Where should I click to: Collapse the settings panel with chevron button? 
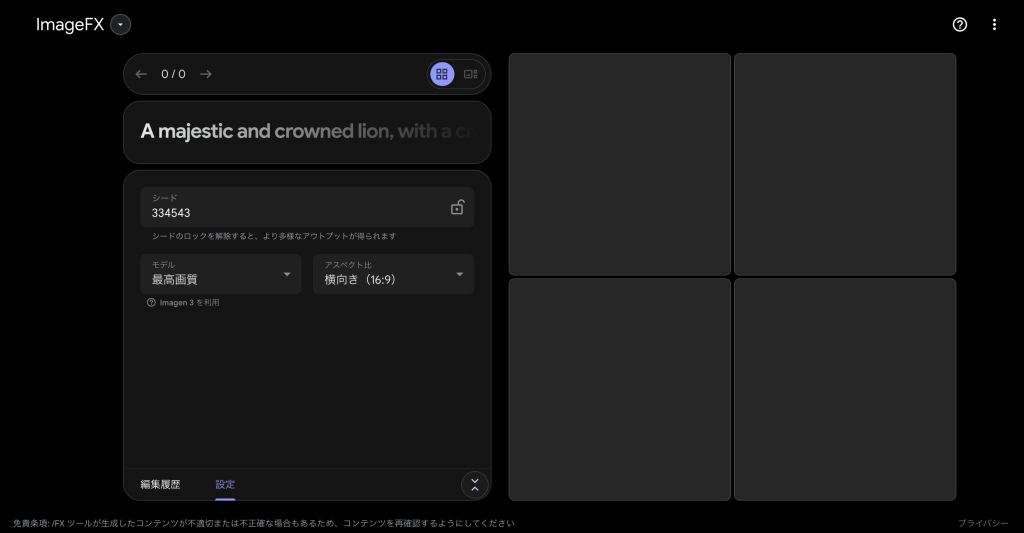pos(475,485)
